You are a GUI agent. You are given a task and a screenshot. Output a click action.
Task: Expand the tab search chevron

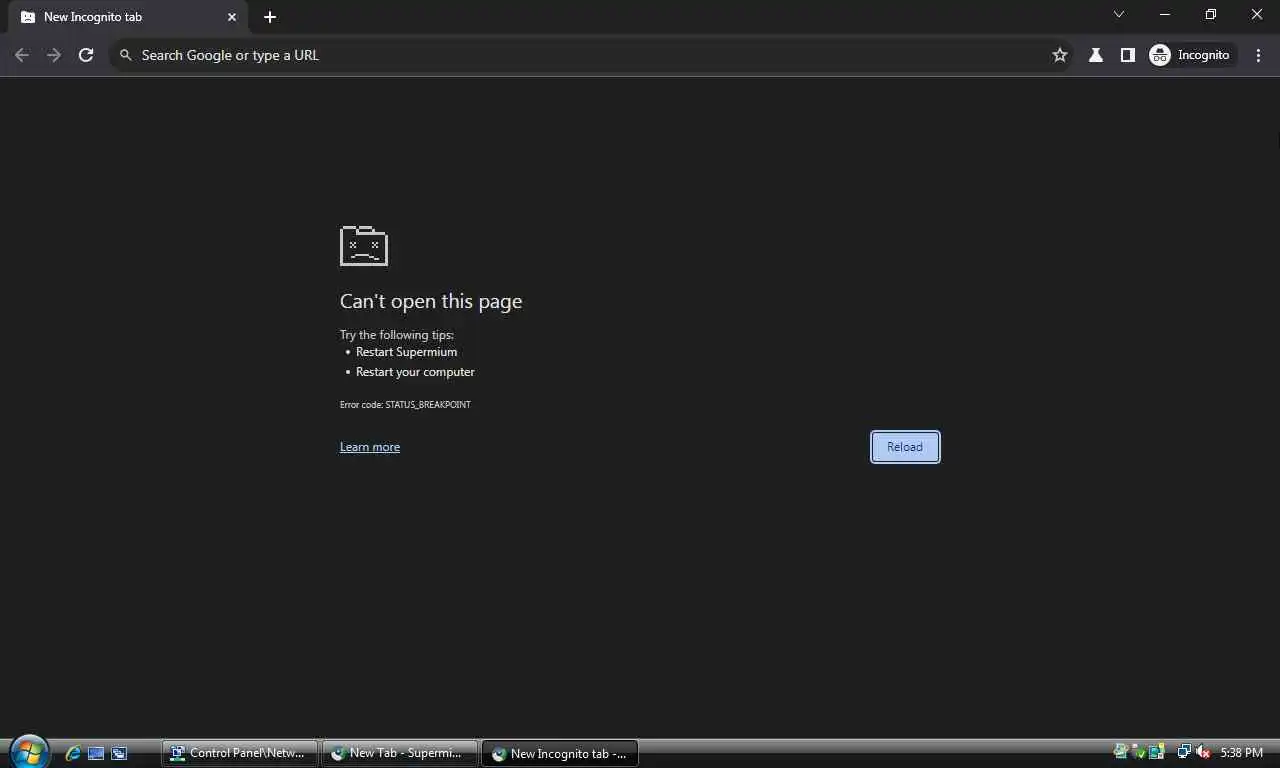tap(1119, 14)
